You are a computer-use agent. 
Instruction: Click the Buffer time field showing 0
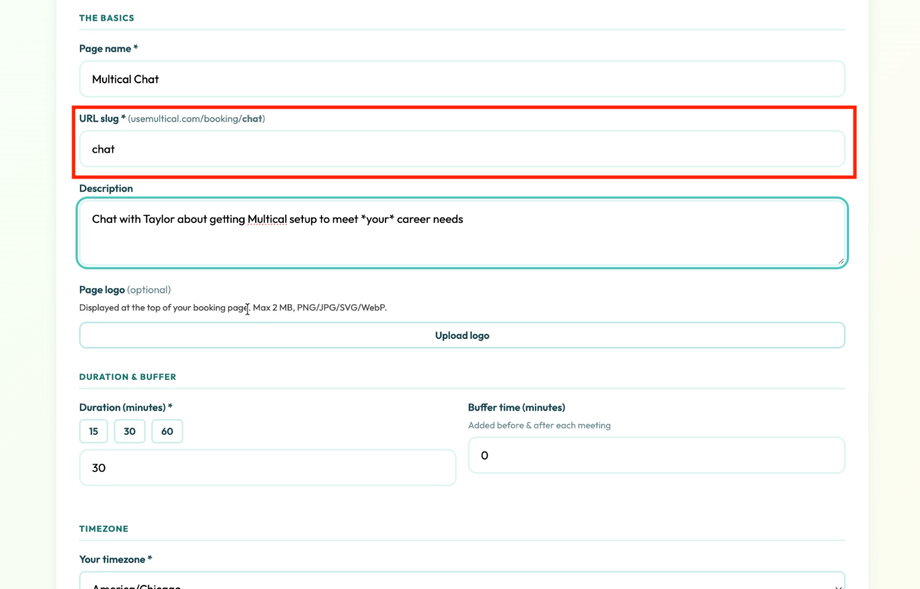(x=656, y=455)
